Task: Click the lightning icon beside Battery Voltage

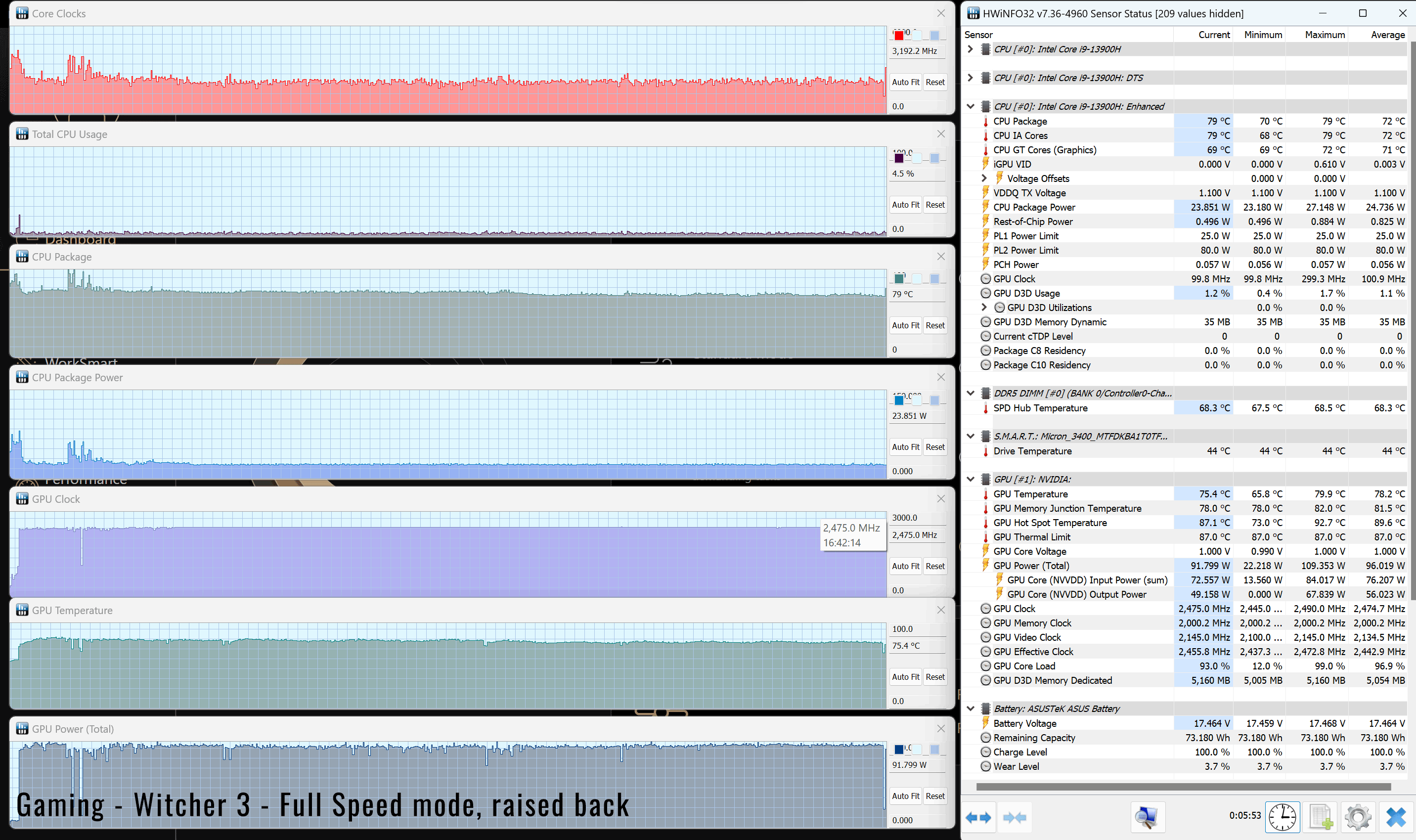Action: coord(985,723)
